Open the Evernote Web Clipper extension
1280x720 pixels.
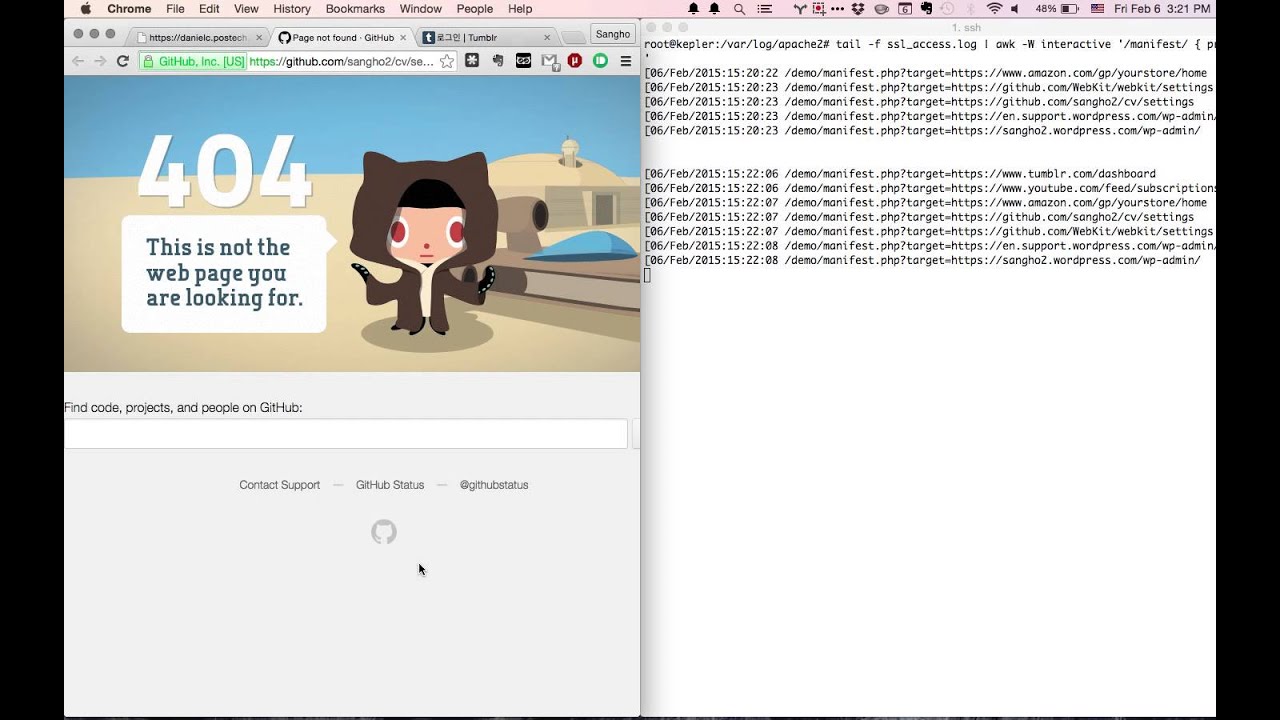(498, 61)
